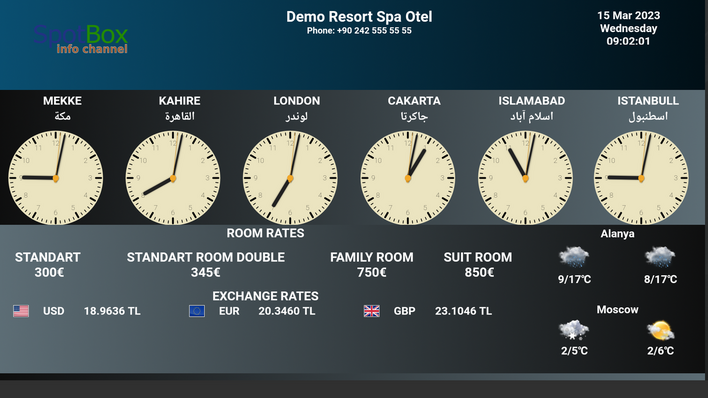Click the LONDON analog clock face

[x=290, y=178]
